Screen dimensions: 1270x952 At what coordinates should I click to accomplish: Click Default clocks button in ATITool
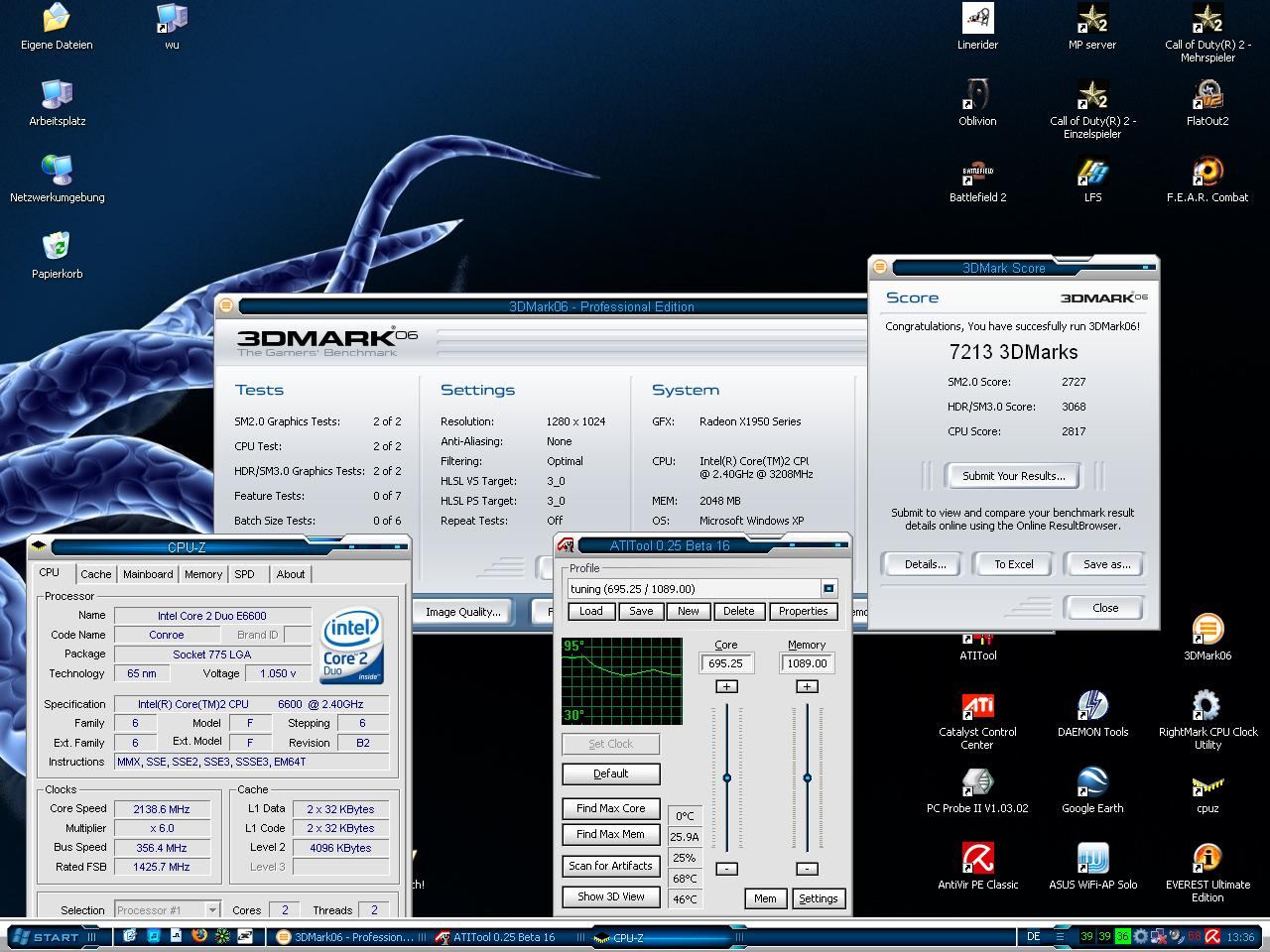[610, 773]
